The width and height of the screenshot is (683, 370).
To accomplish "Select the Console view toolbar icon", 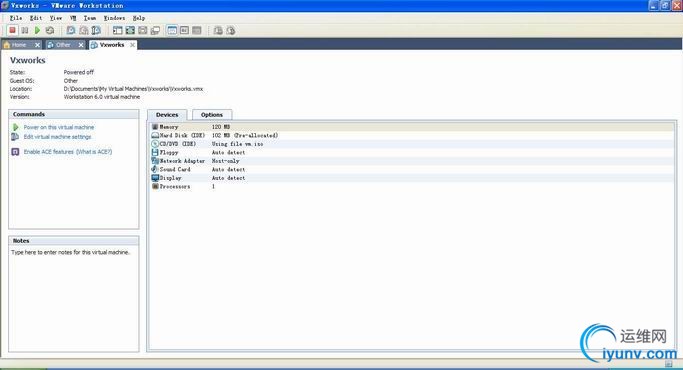I will pos(184,30).
